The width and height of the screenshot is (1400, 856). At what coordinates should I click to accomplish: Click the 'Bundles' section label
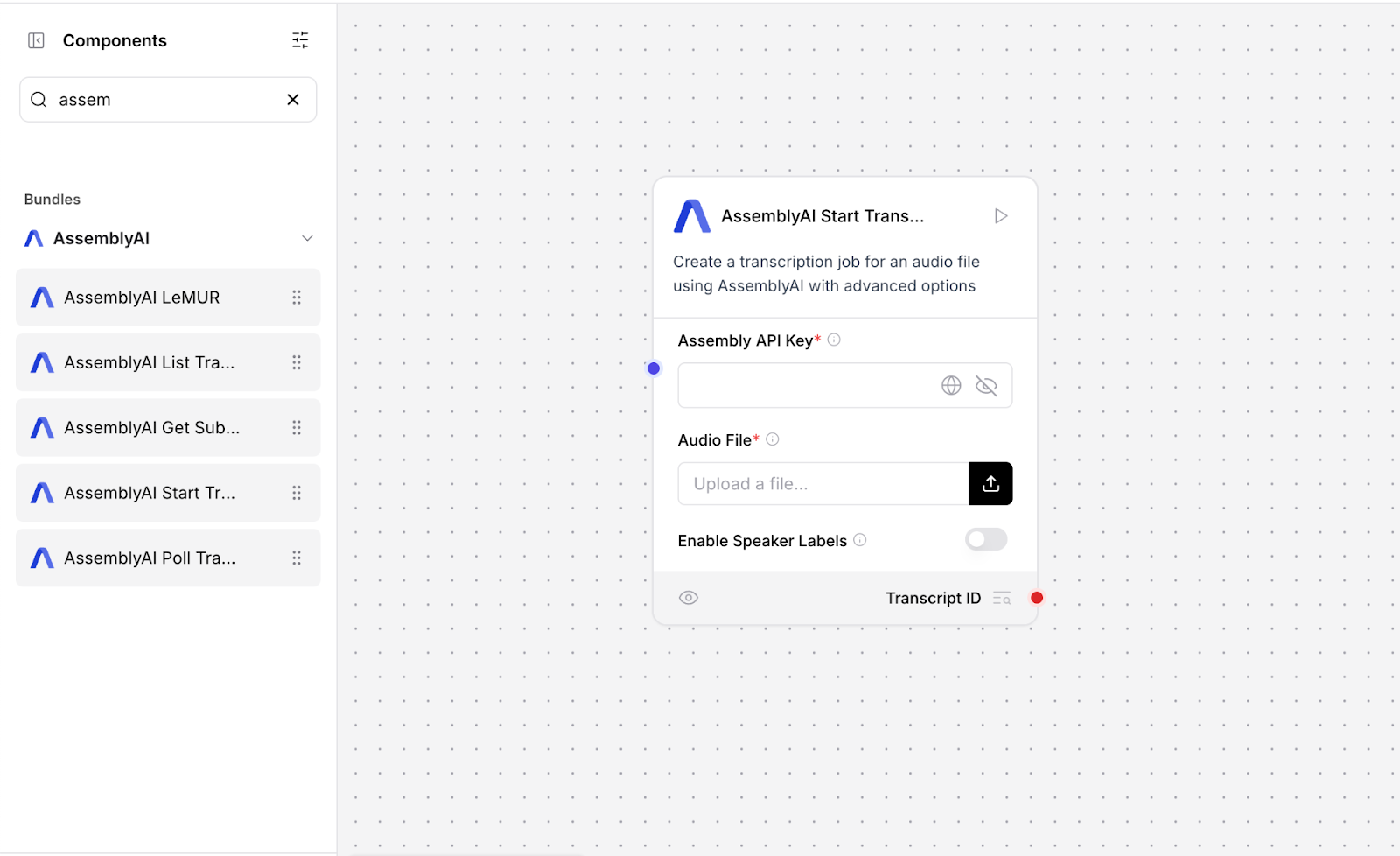pos(52,200)
